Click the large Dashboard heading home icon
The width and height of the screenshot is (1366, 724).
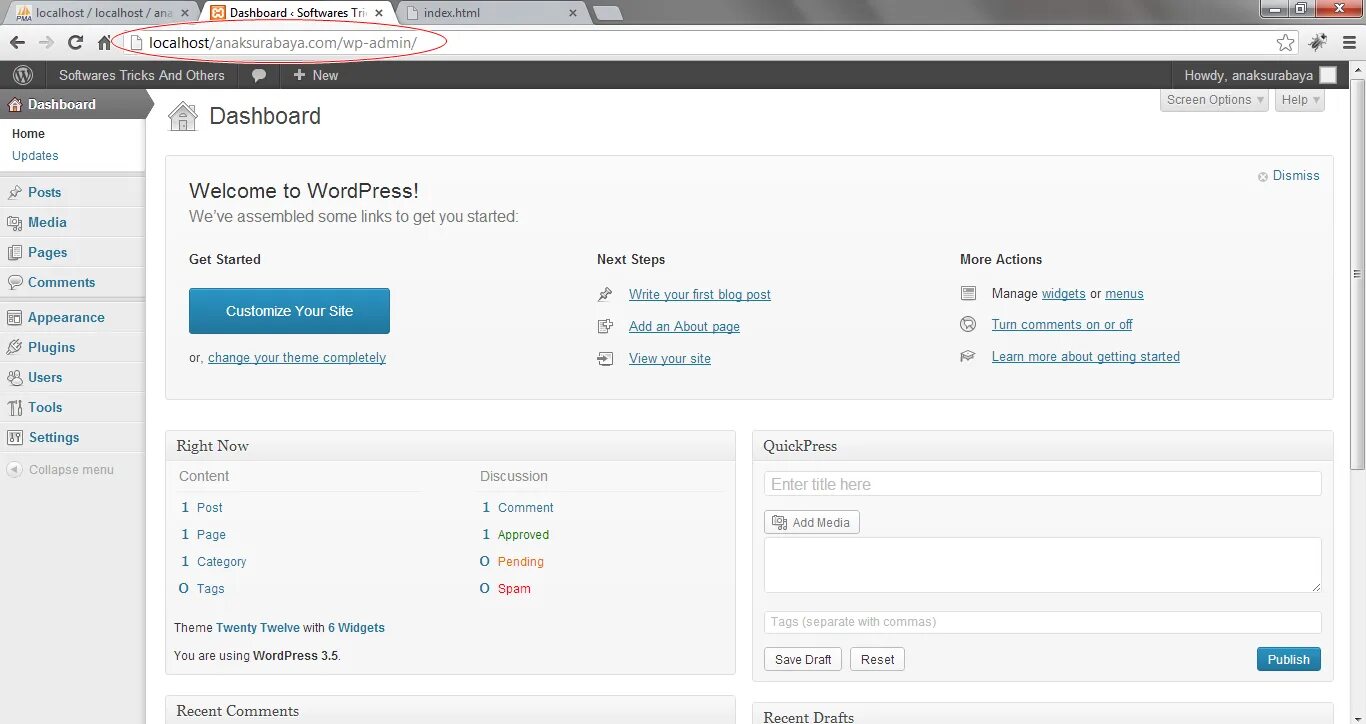click(x=183, y=116)
